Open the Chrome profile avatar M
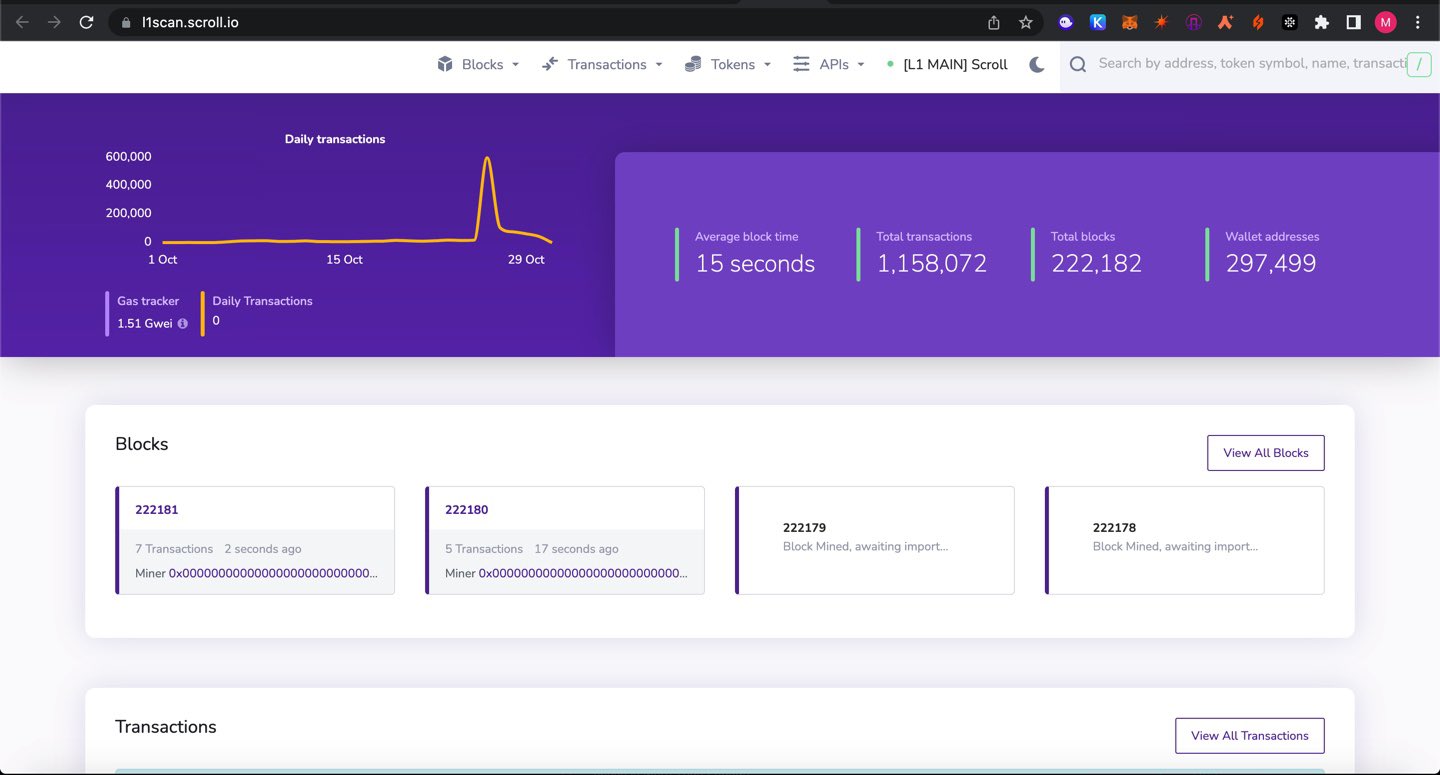The width and height of the screenshot is (1440, 775). (x=1385, y=22)
